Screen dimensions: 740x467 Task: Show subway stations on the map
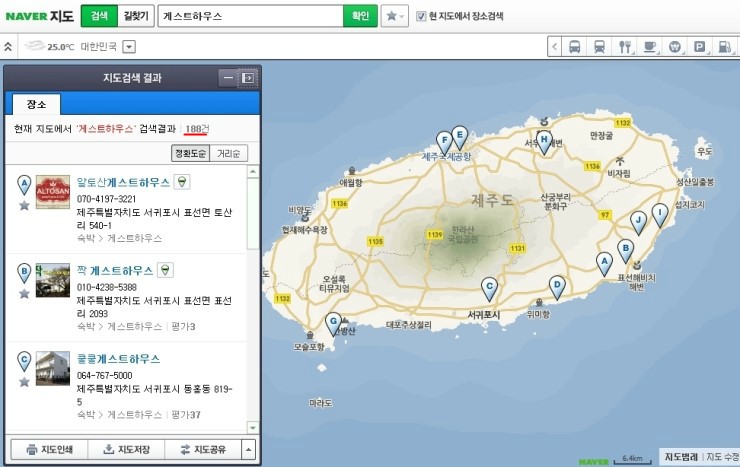(x=599, y=47)
